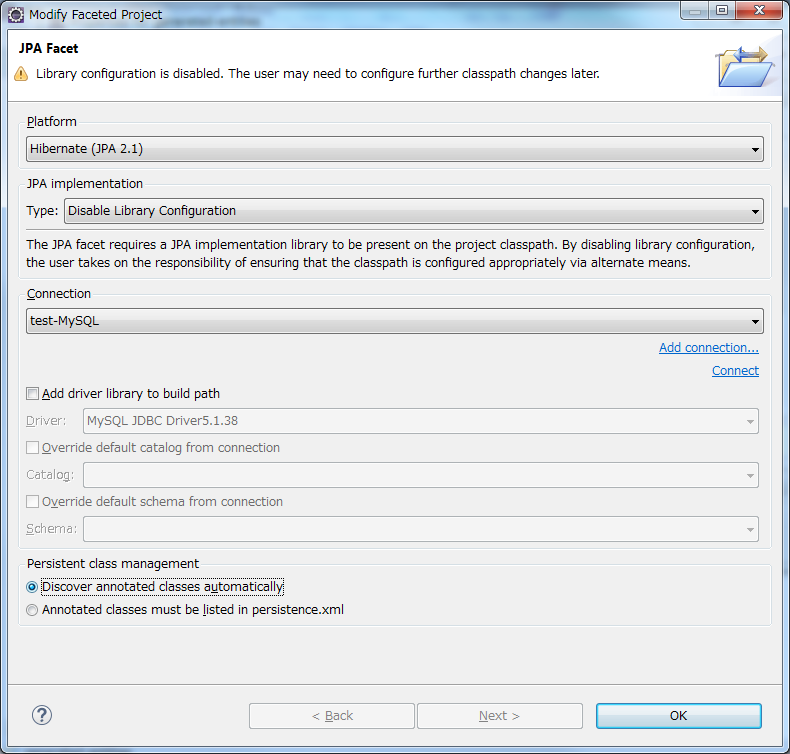Maximize the dialog window
790x754 pixels.
point(722,10)
